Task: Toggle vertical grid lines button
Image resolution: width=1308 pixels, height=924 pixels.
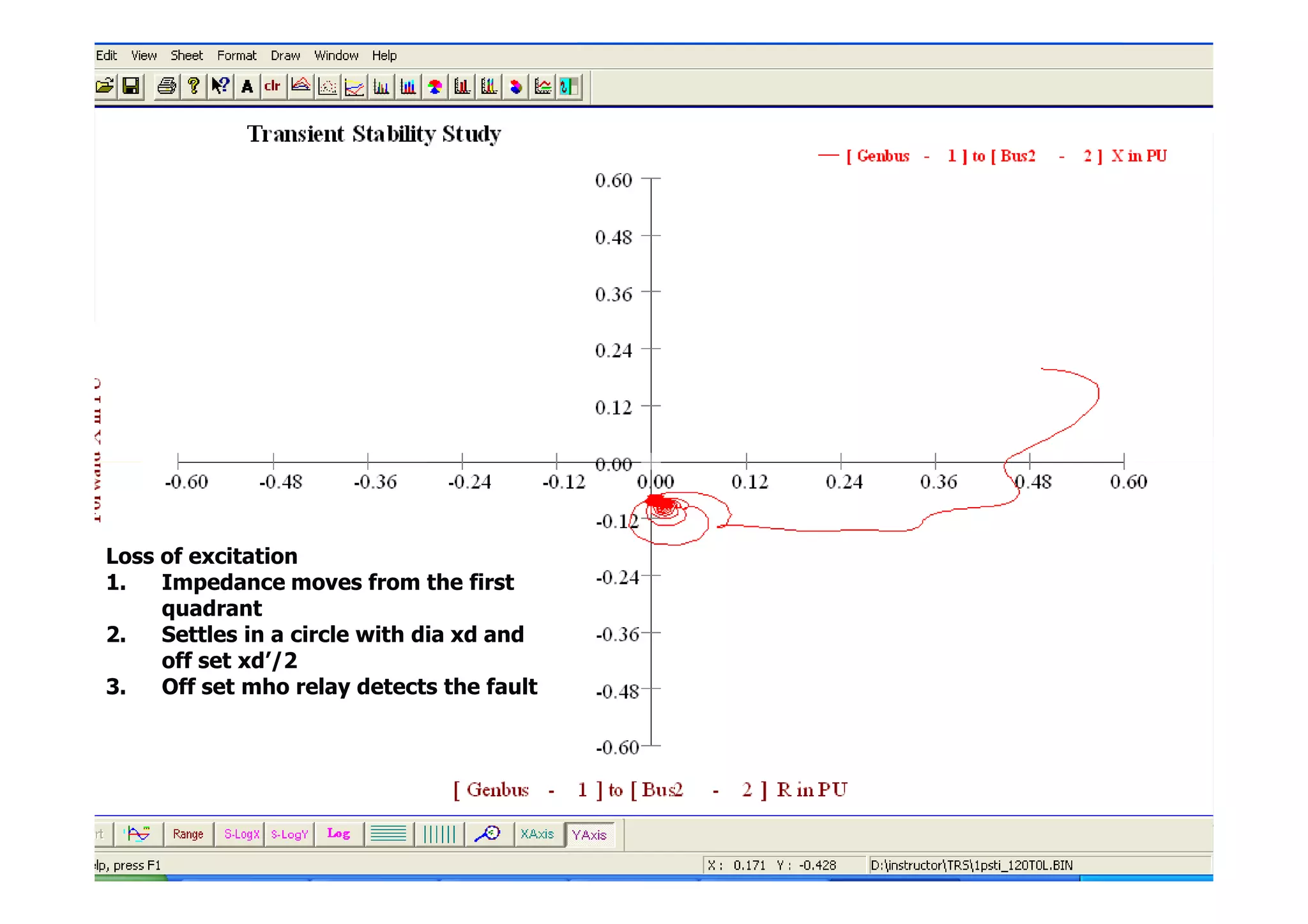Action: click(x=439, y=834)
